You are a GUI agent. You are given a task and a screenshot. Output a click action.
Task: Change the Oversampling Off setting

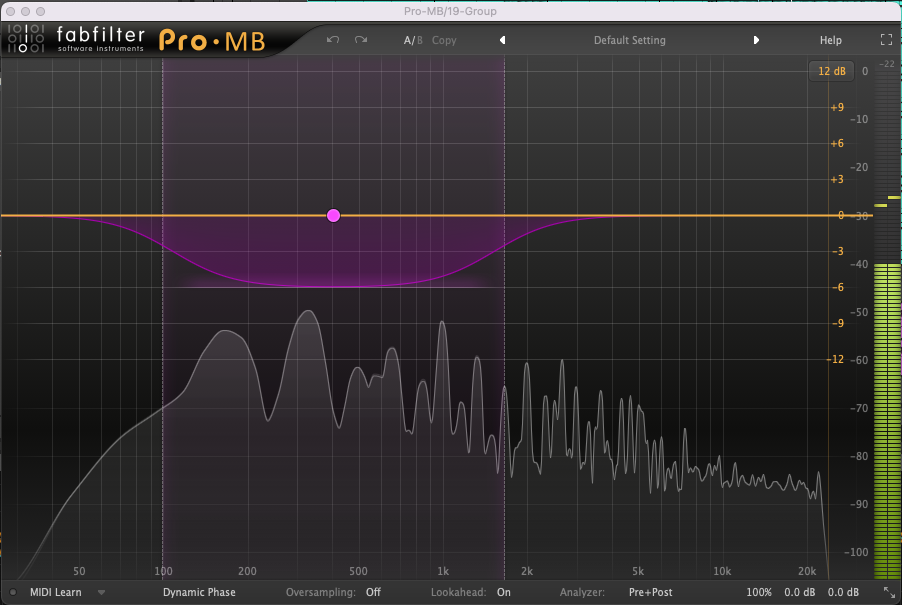[x=373, y=592]
